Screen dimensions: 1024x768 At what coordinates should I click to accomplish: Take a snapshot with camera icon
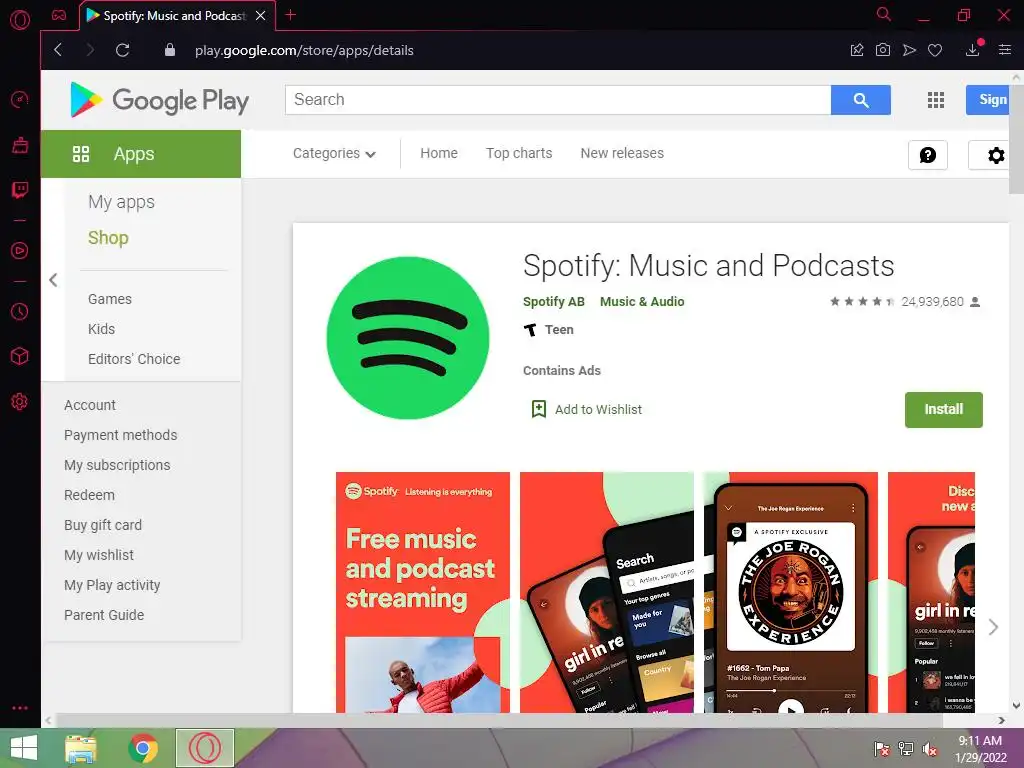[x=883, y=50]
